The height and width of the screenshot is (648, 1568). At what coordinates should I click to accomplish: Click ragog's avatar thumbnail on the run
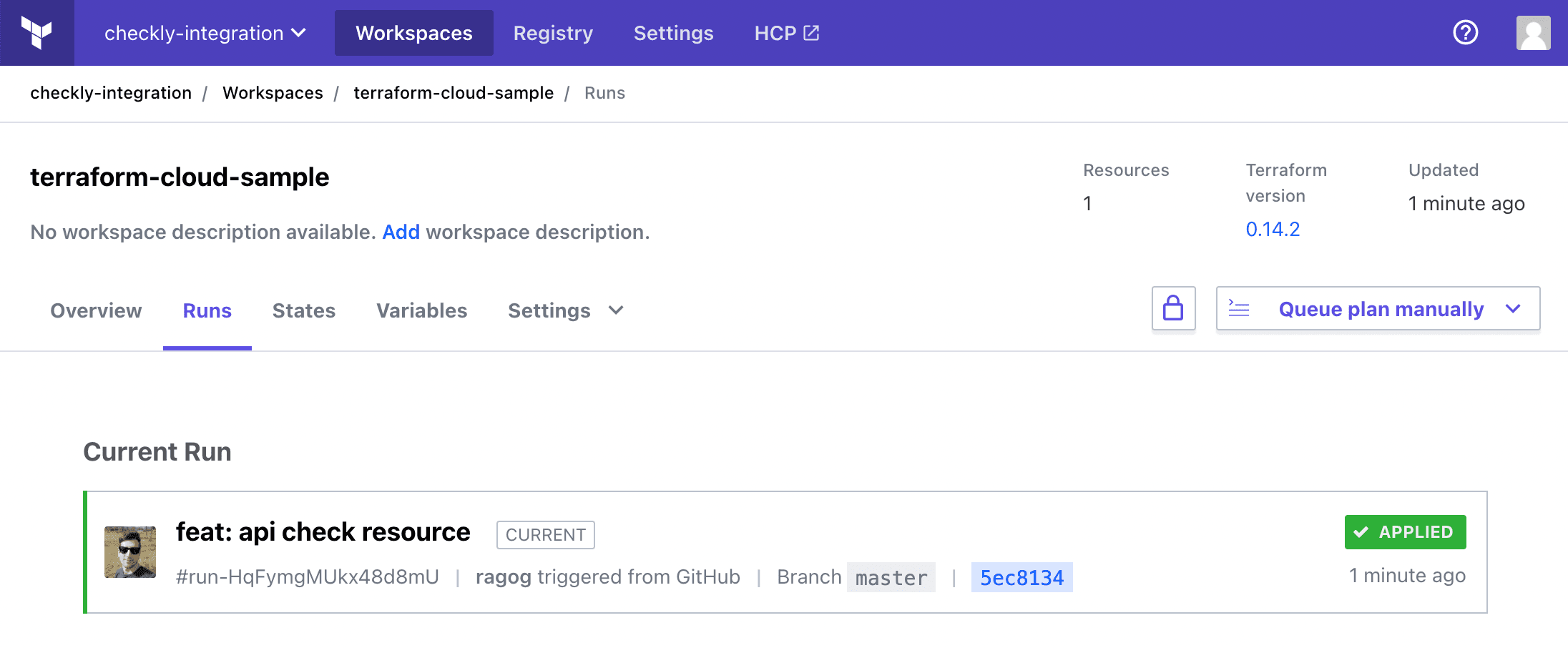(130, 552)
